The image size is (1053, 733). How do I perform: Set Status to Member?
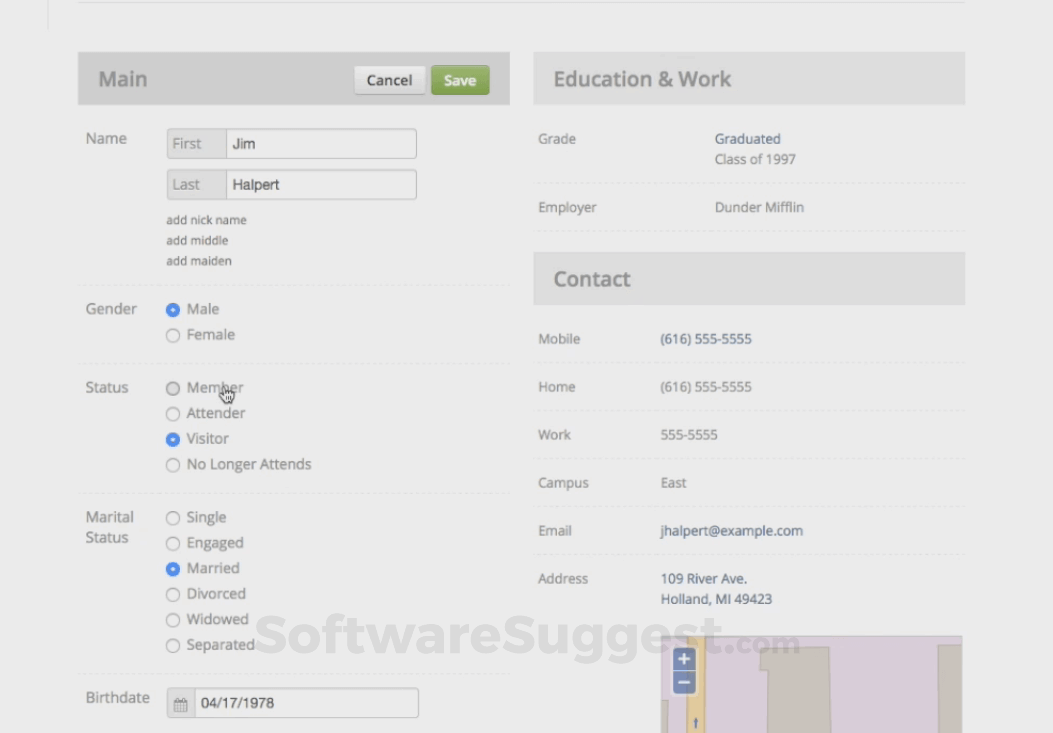tap(172, 388)
